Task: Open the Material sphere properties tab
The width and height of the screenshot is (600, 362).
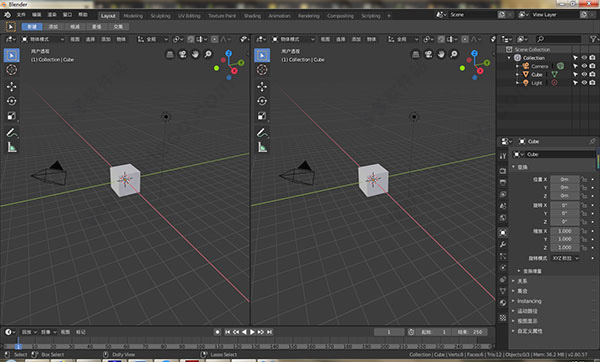Action: coord(503,303)
